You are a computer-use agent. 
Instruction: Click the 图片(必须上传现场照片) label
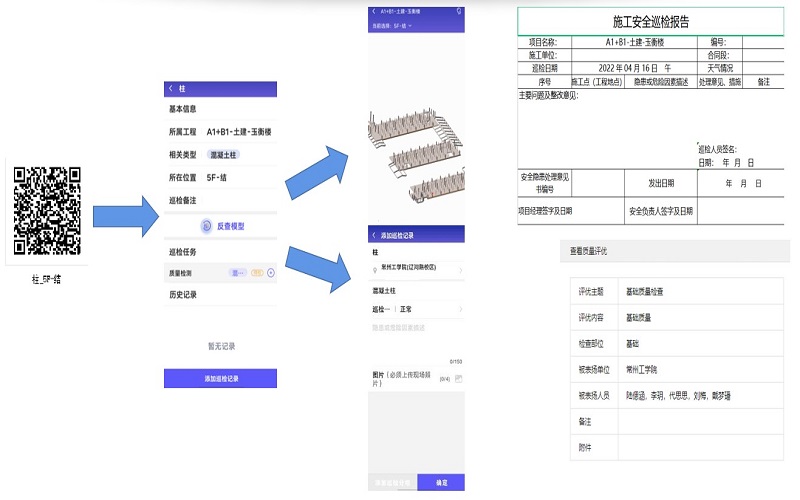click(x=402, y=379)
